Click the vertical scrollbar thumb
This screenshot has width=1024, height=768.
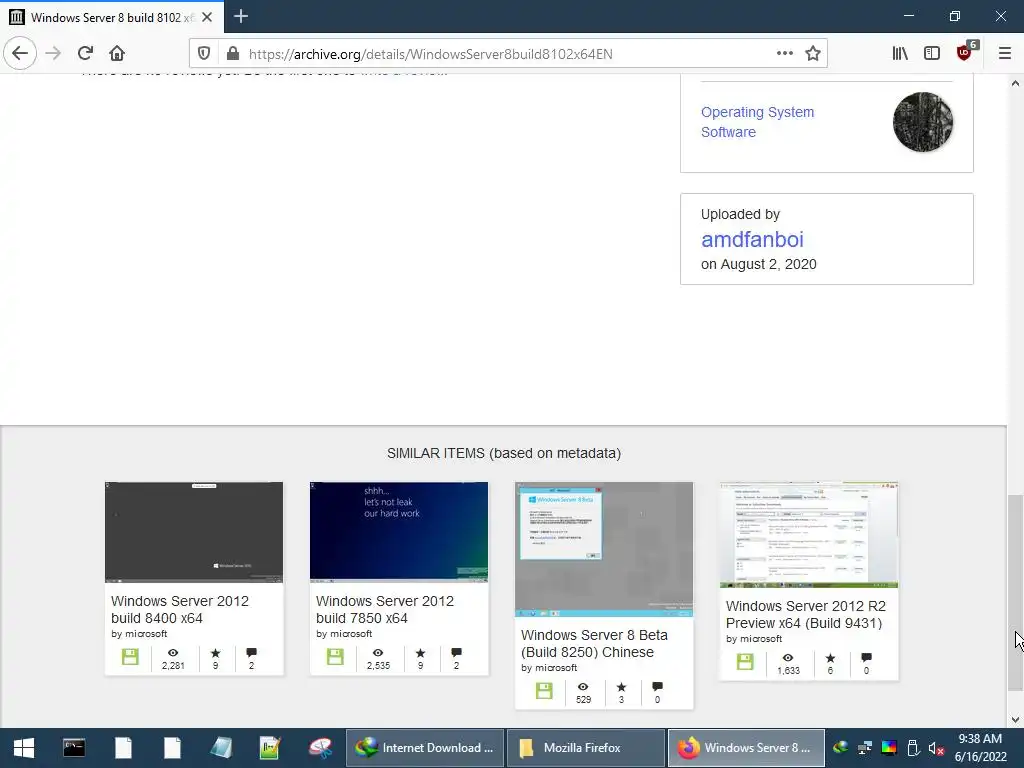pos(1016,592)
